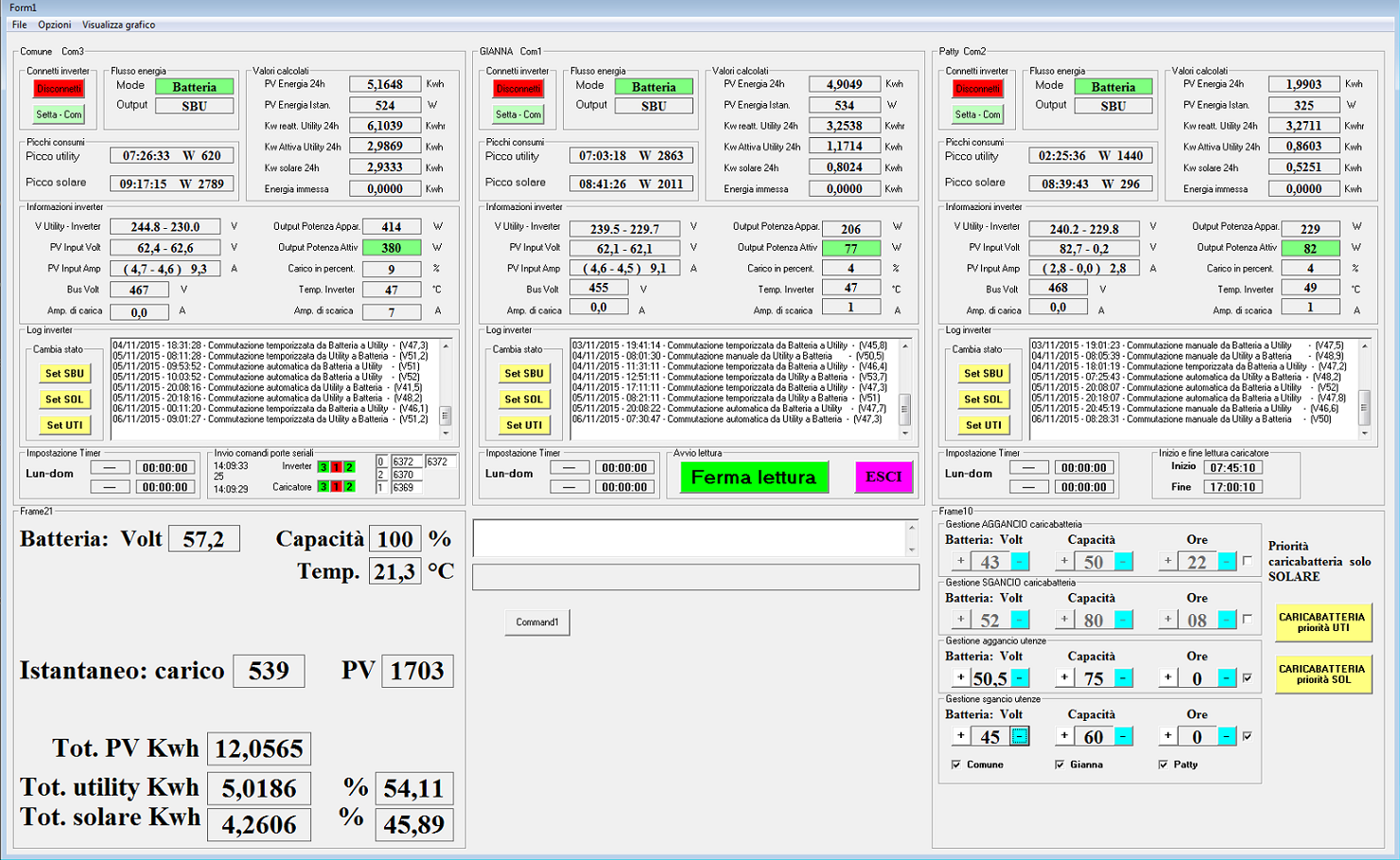
Task: Click Setta - Com in the Patty panel
Action: [x=977, y=114]
